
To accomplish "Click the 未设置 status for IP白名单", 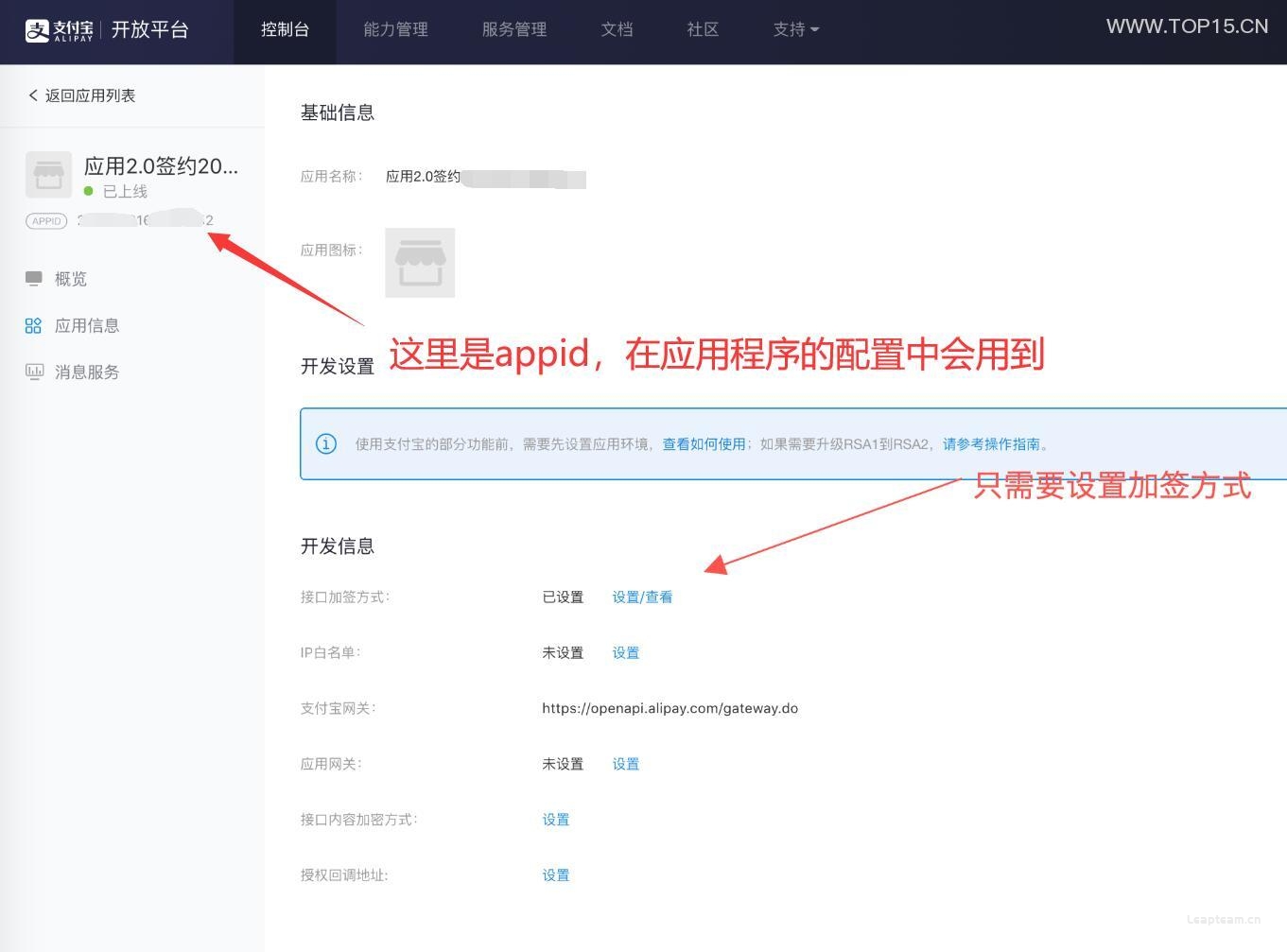I will 563,653.
